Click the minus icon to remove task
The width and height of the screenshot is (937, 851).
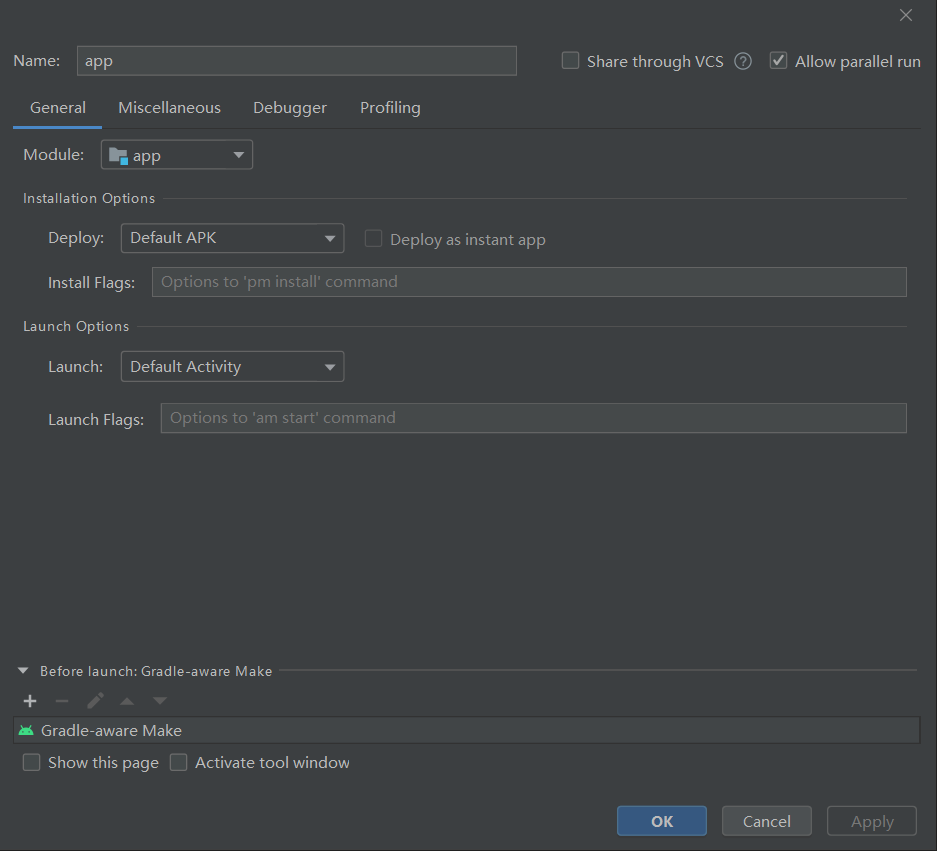coord(62,700)
